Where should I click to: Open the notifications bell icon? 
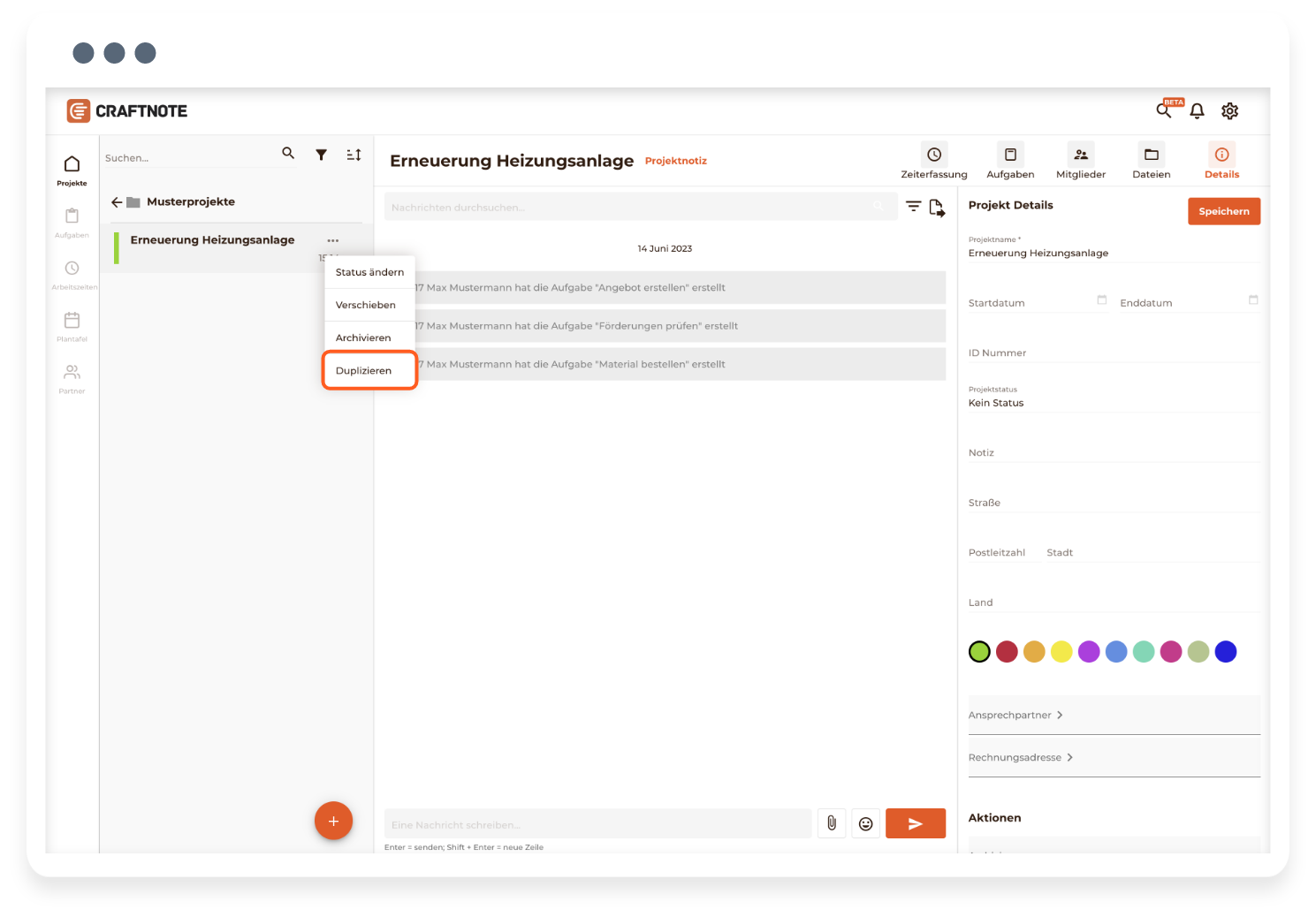pyautogui.click(x=1197, y=111)
